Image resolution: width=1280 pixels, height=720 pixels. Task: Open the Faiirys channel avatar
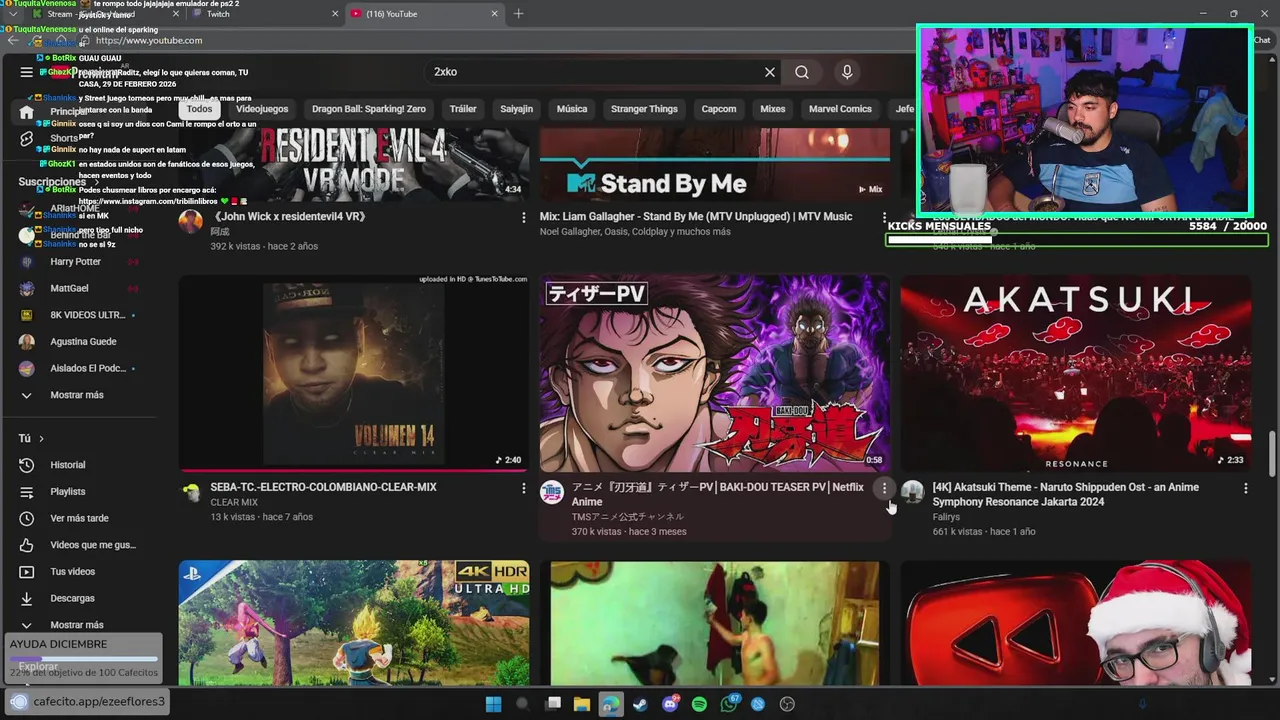tap(912, 492)
